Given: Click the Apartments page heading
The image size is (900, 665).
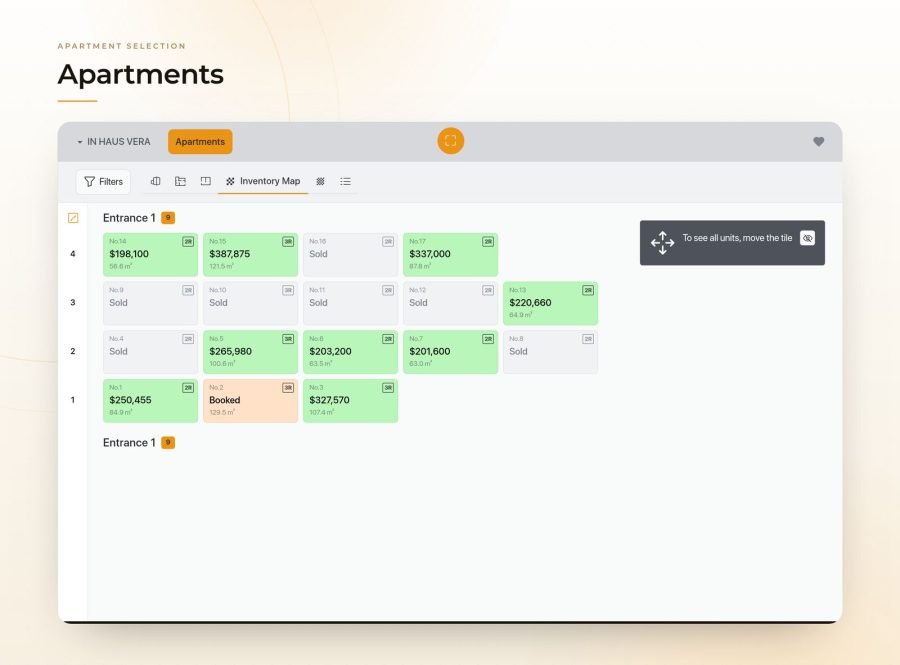Looking at the screenshot, I should pos(141,75).
